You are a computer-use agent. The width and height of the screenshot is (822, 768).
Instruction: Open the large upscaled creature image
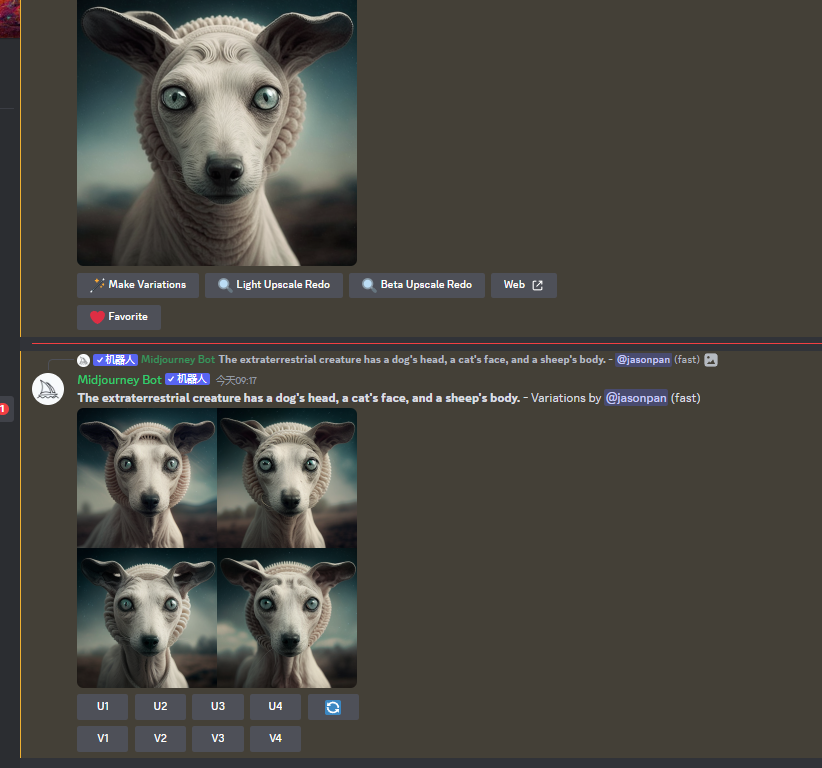[x=217, y=130]
